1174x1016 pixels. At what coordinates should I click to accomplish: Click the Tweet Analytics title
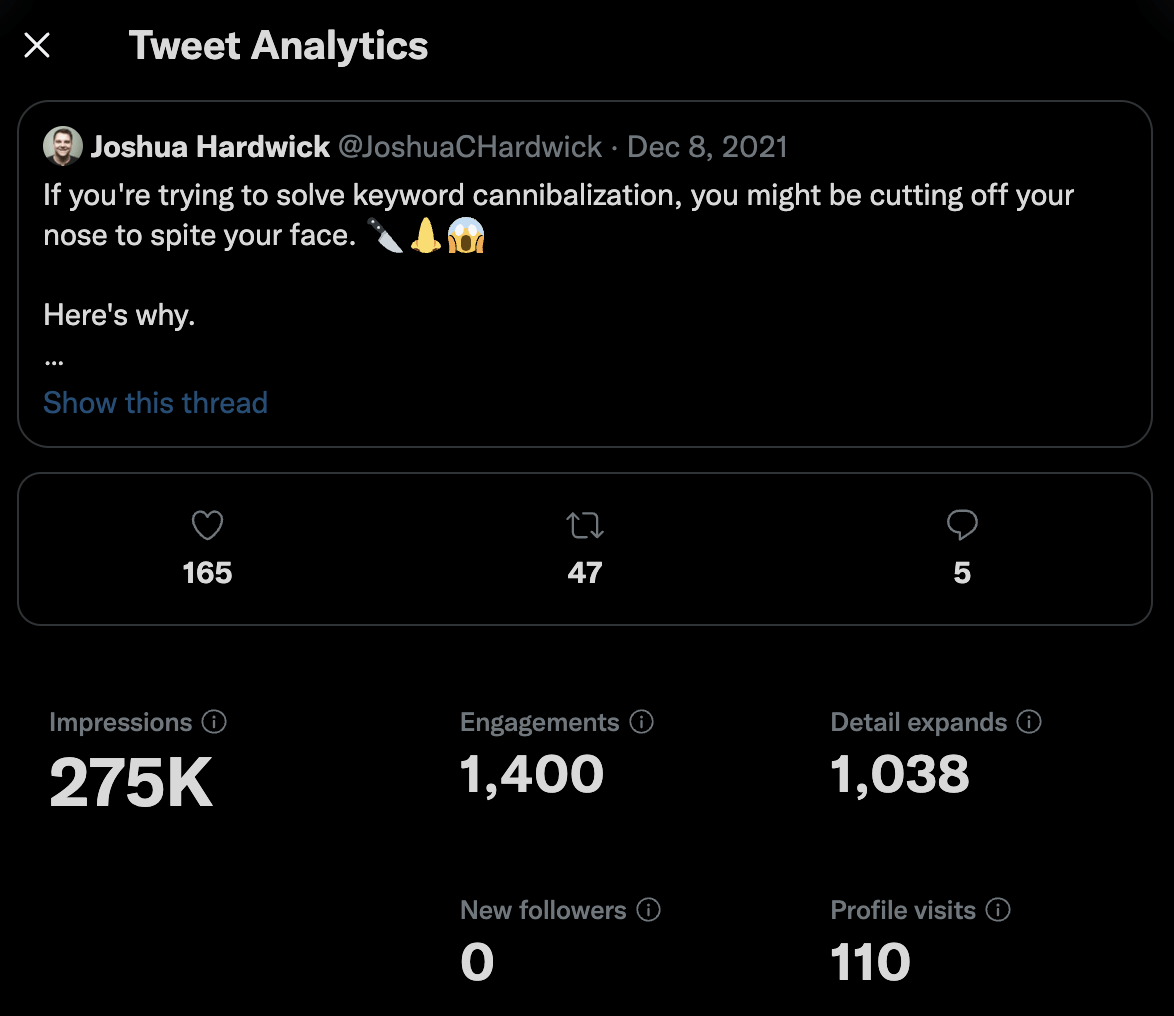point(278,45)
